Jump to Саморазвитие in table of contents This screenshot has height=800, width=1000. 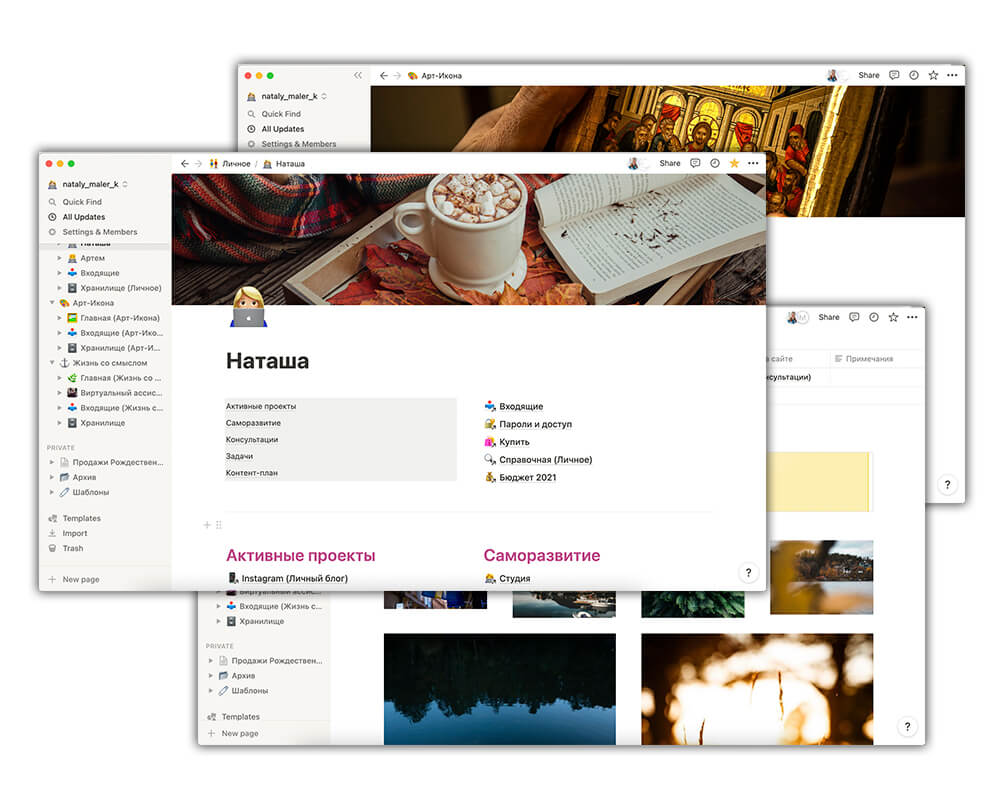(253, 423)
